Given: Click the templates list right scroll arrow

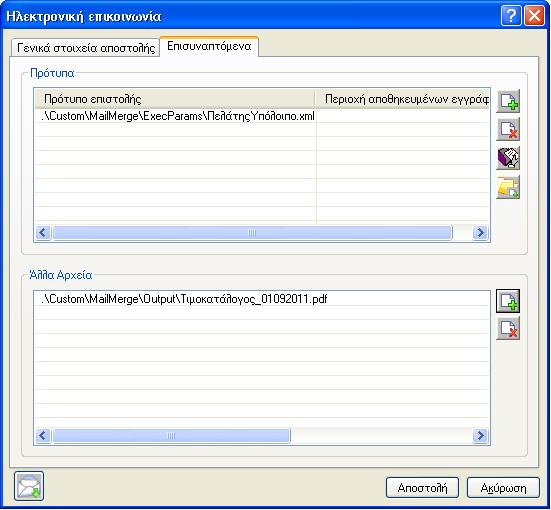Looking at the screenshot, I should pyautogui.click(x=480, y=233).
